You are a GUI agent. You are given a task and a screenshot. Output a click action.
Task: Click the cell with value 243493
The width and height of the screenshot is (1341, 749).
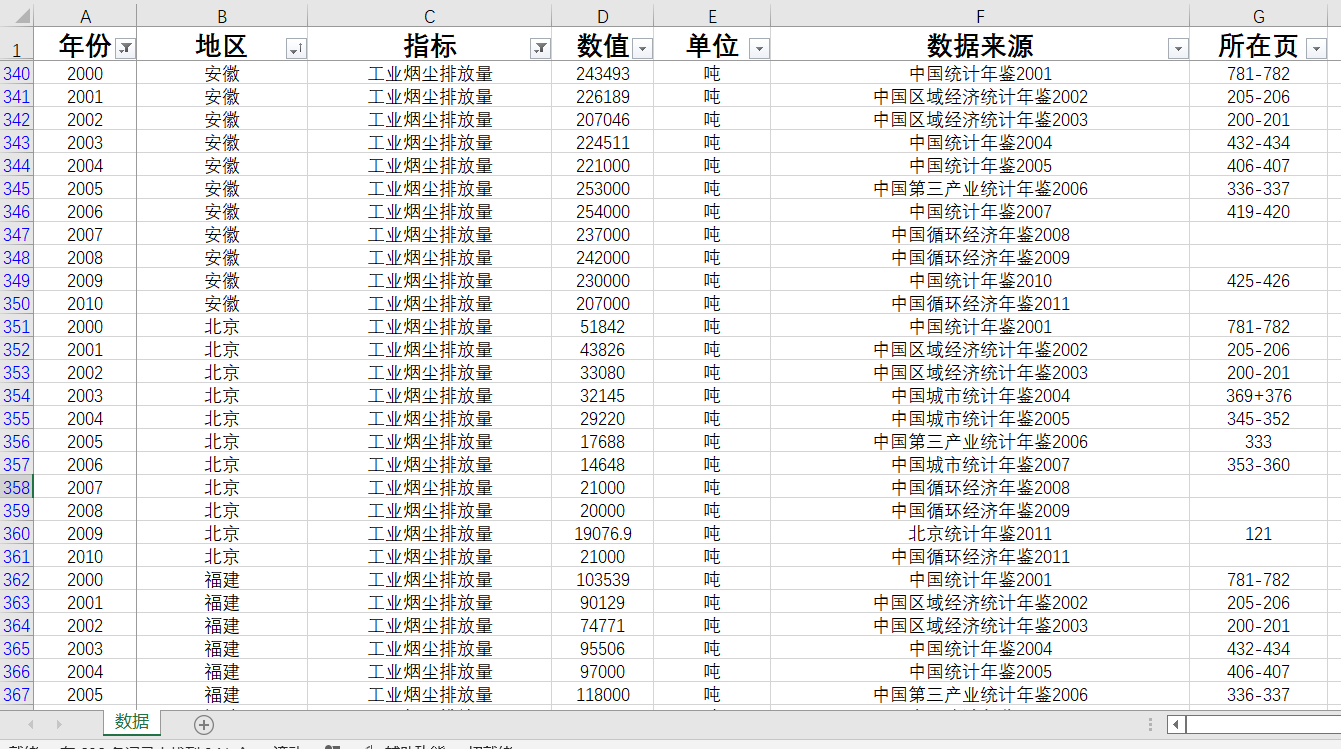click(603, 74)
